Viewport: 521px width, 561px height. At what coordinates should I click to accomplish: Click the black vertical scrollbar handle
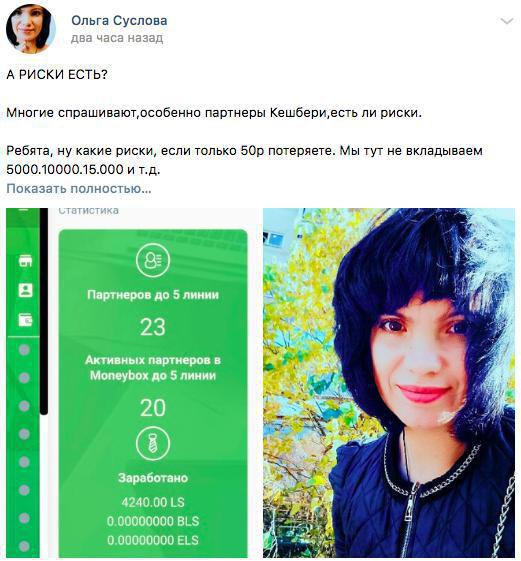[44, 311]
